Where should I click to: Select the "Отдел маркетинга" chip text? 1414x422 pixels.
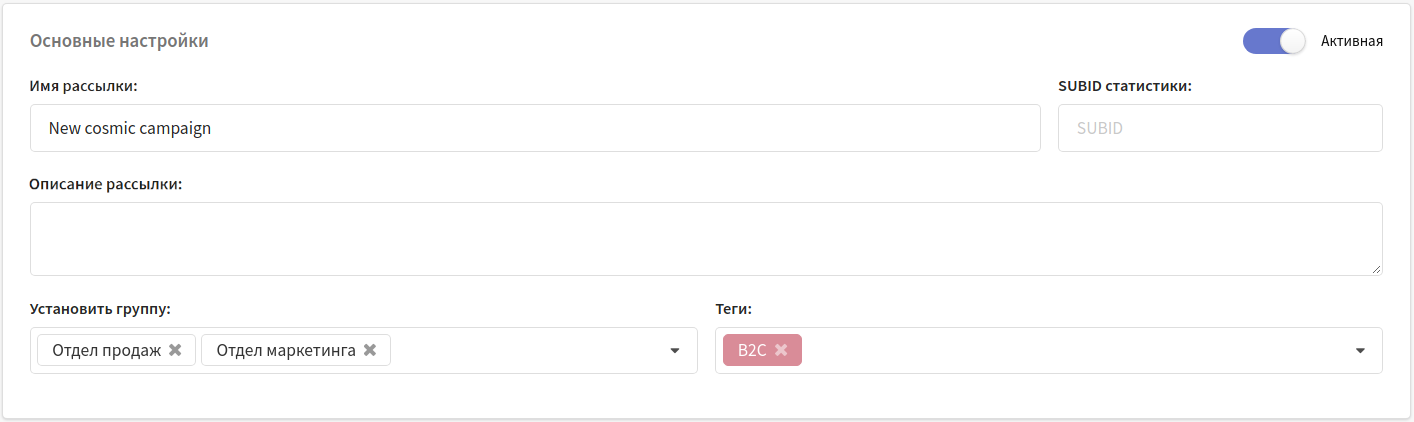pos(286,350)
